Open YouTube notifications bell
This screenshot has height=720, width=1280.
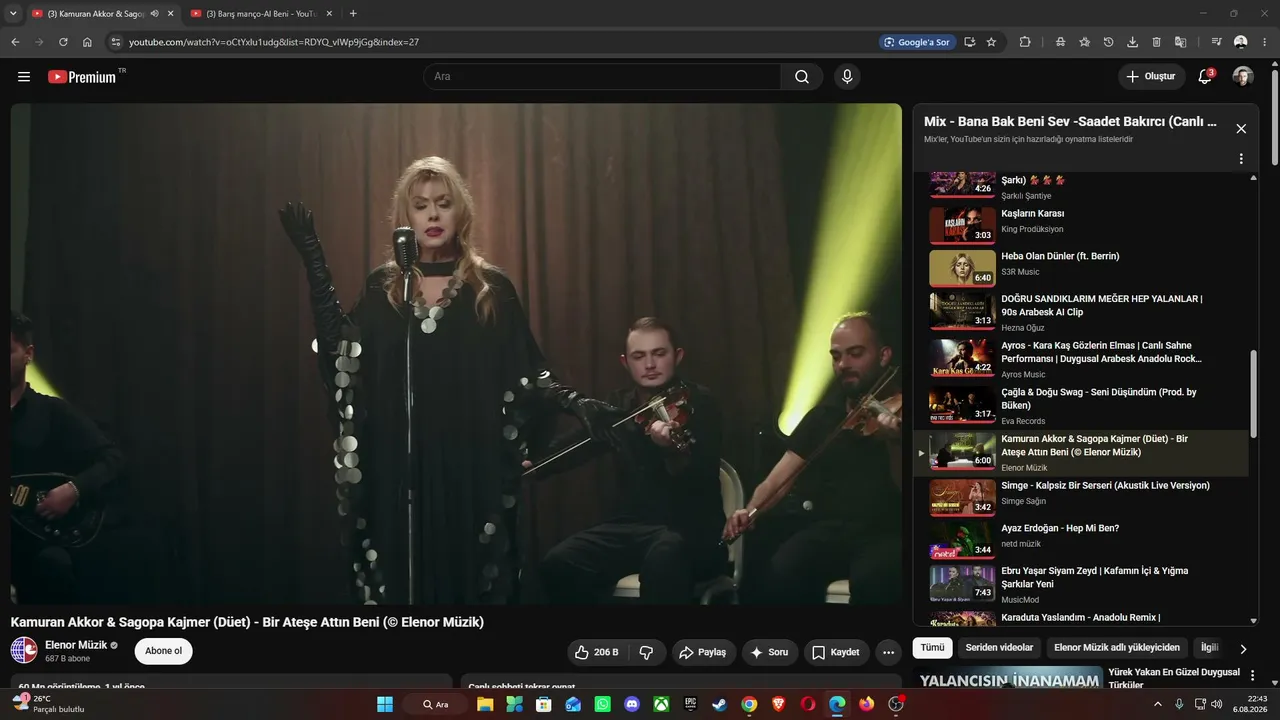[x=1206, y=77]
